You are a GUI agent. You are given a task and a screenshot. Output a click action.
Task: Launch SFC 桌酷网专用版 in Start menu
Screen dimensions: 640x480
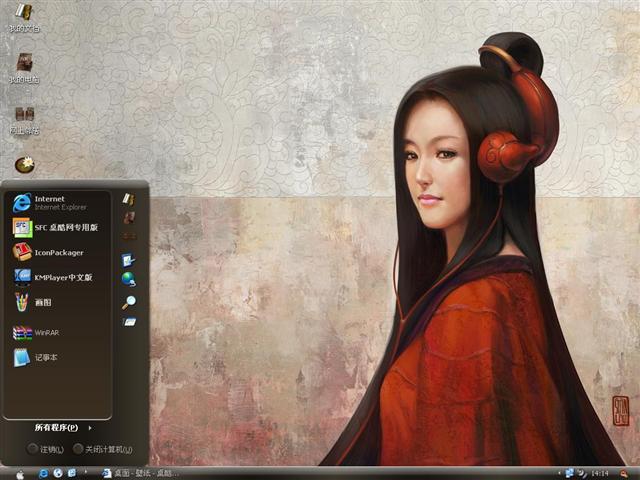coord(57,227)
